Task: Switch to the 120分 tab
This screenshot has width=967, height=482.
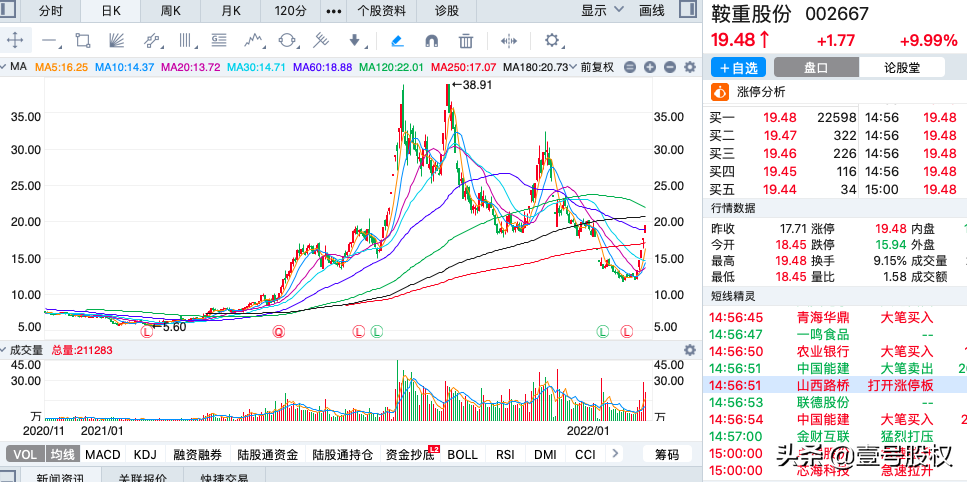Action: coord(290,10)
